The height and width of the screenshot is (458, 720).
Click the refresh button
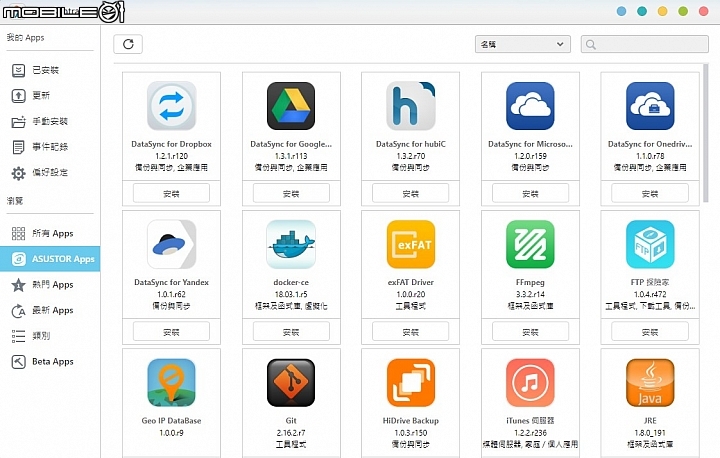(128, 44)
